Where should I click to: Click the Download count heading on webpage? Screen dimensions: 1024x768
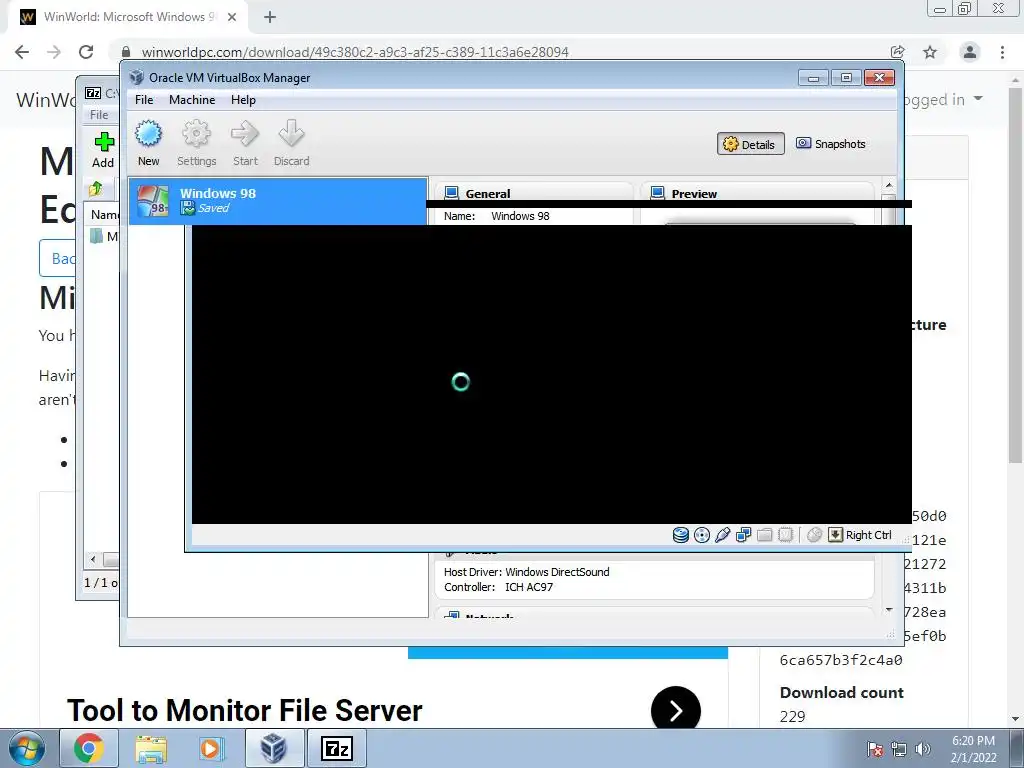pyautogui.click(x=842, y=692)
